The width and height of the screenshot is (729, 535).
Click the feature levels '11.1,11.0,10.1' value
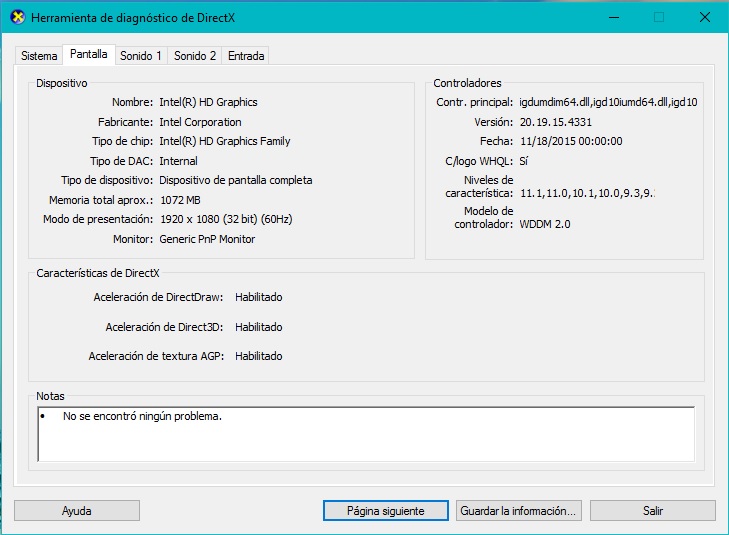coord(587,193)
